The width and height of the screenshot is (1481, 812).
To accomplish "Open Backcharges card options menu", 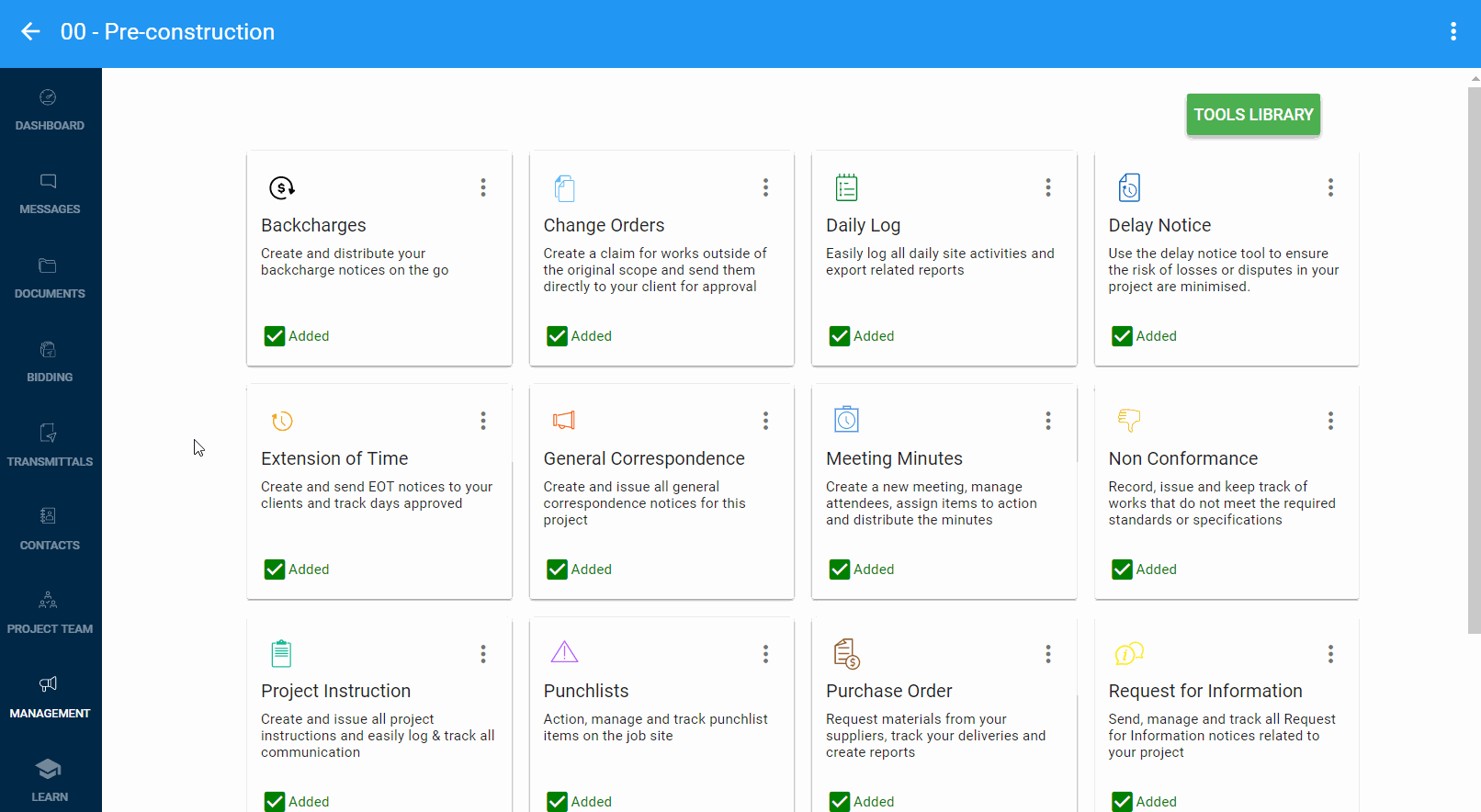I will pos(483,187).
